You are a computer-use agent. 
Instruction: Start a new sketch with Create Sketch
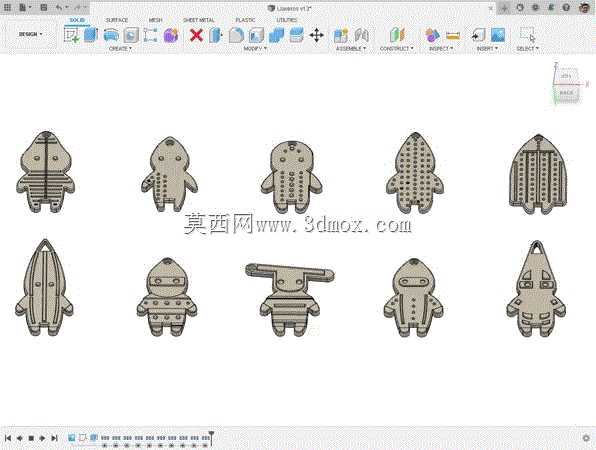pos(71,35)
